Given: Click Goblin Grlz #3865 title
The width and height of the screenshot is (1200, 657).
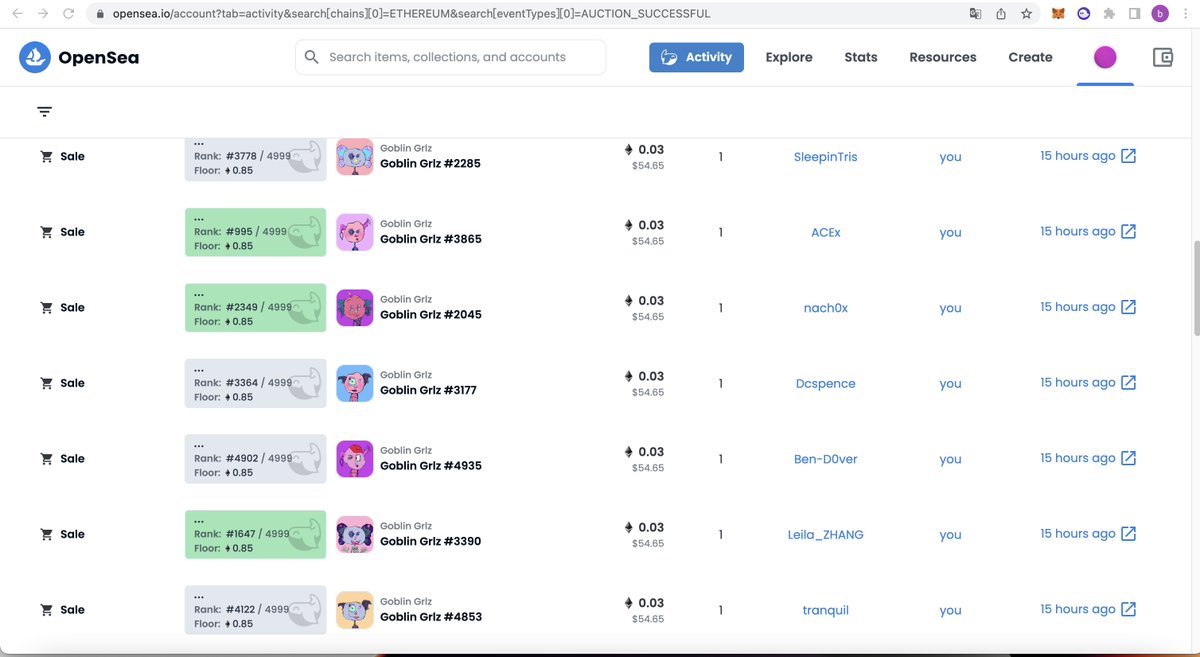Looking at the screenshot, I should coord(431,239).
